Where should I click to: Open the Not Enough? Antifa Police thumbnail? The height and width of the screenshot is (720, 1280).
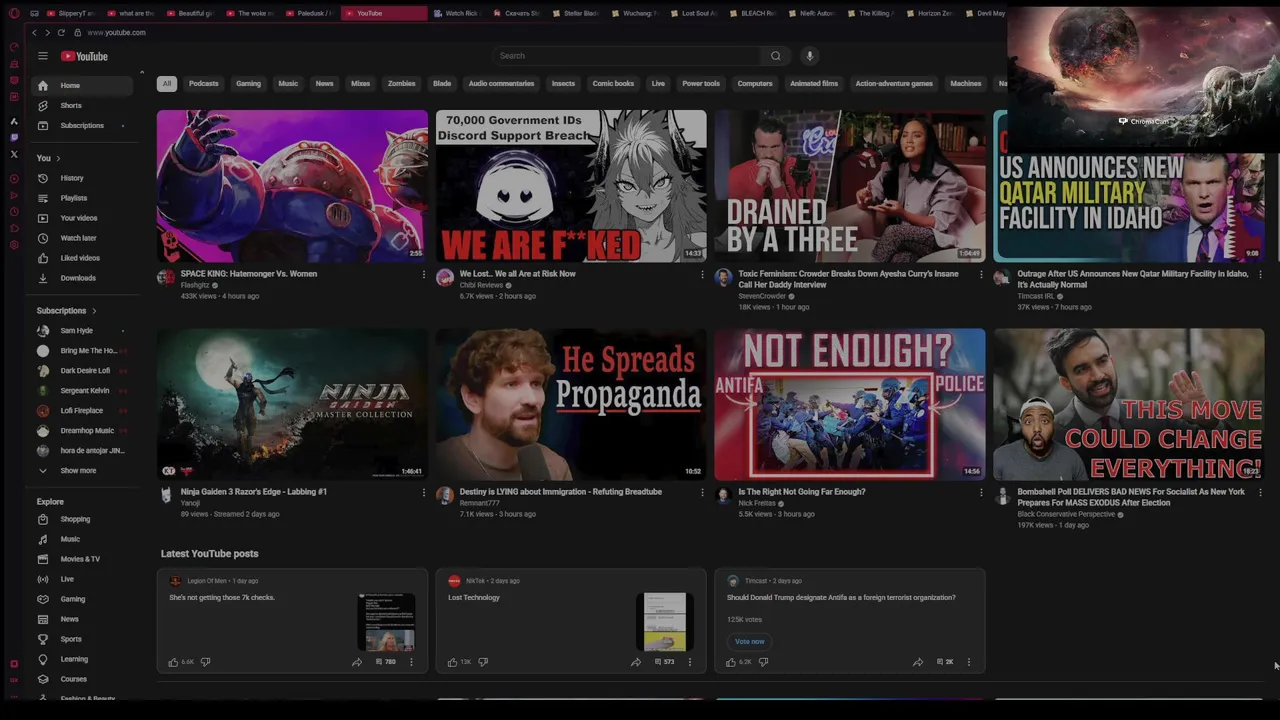click(x=850, y=404)
